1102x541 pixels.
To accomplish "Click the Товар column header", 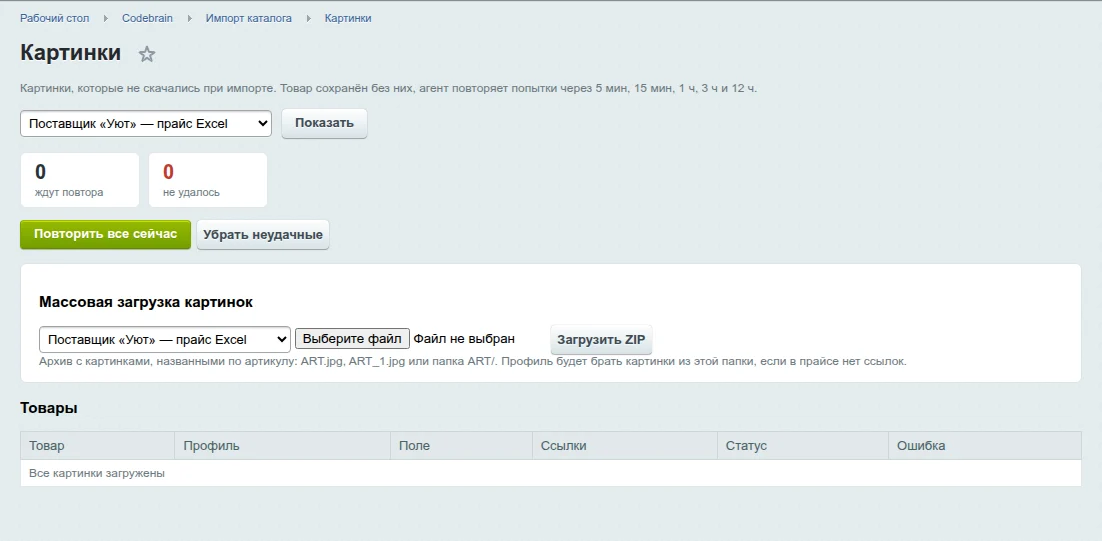I will coord(98,445).
